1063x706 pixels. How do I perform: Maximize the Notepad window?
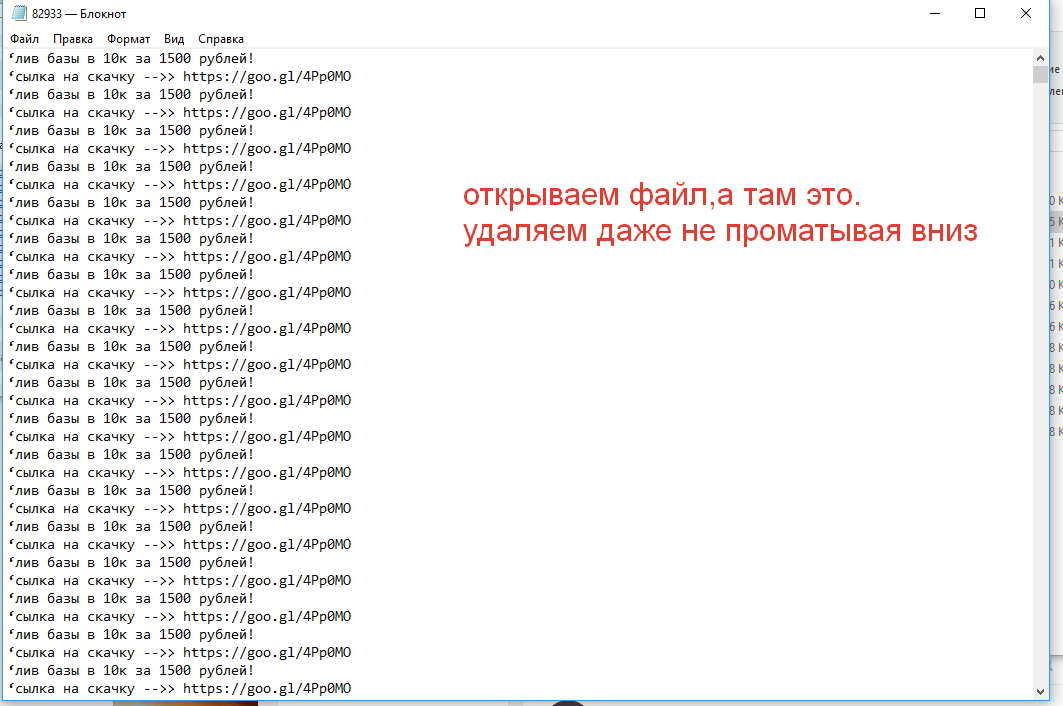click(980, 13)
